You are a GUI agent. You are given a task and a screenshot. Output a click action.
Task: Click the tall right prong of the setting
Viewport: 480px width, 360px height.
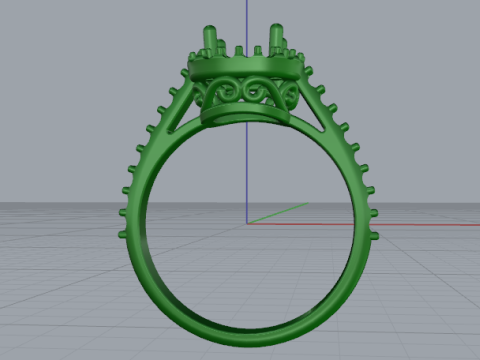[x=276, y=37]
